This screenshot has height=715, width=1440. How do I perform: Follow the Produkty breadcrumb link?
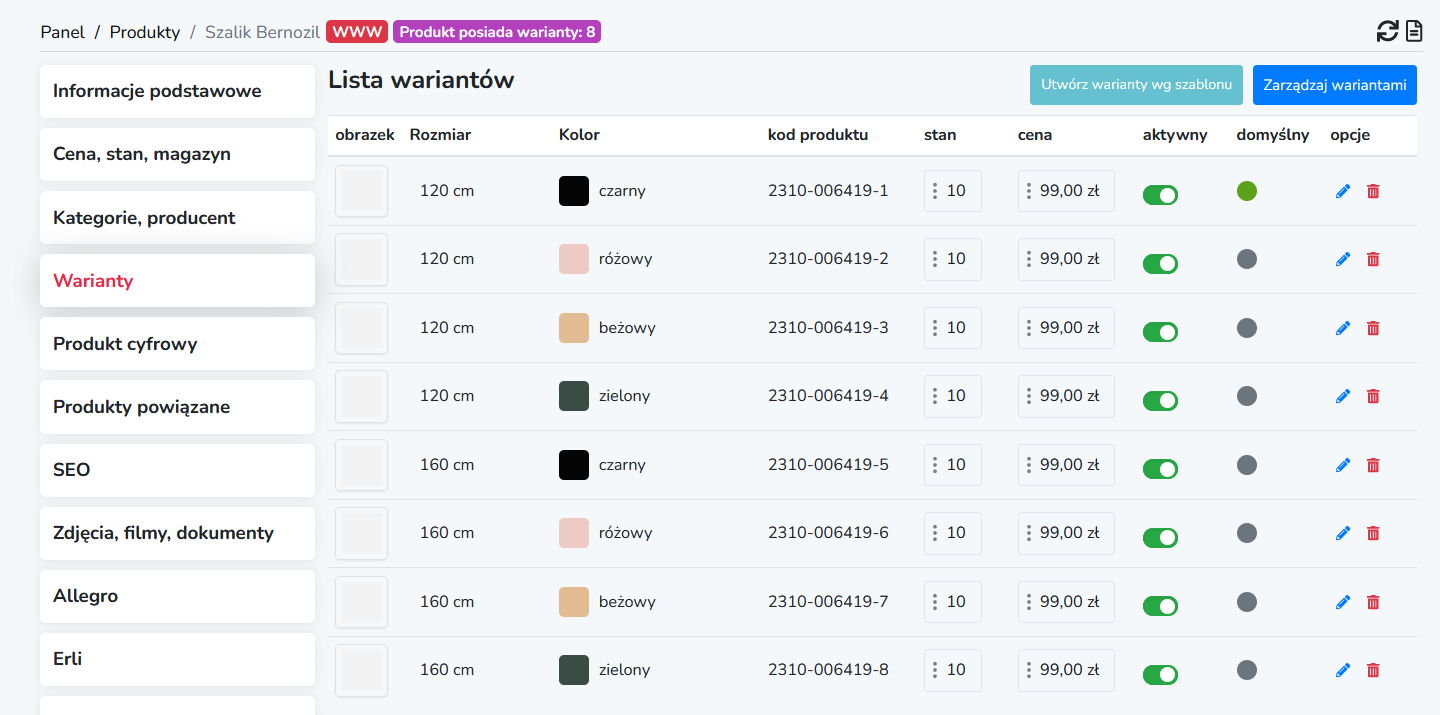(x=145, y=32)
